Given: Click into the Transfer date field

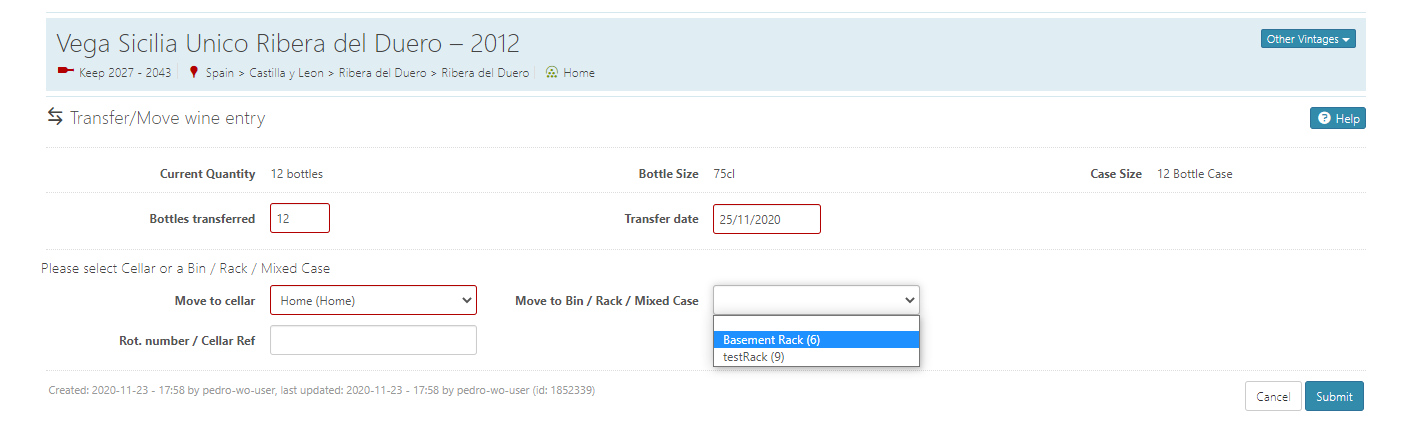Looking at the screenshot, I should pos(766,219).
